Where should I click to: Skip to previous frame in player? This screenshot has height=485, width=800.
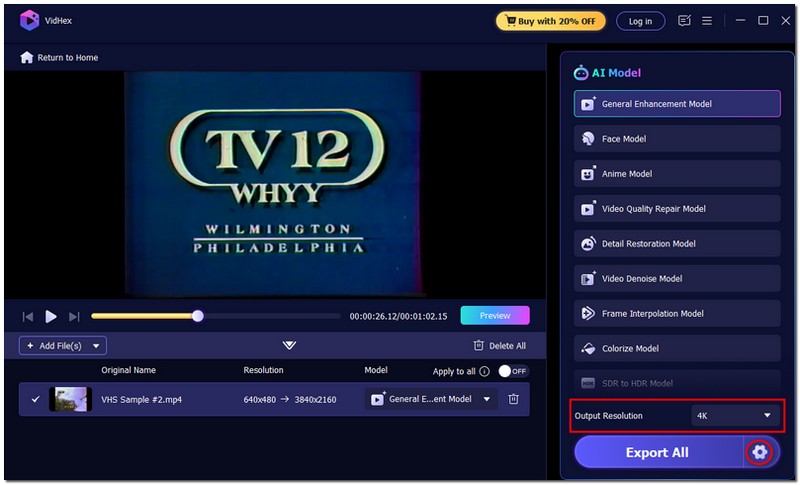coord(28,316)
